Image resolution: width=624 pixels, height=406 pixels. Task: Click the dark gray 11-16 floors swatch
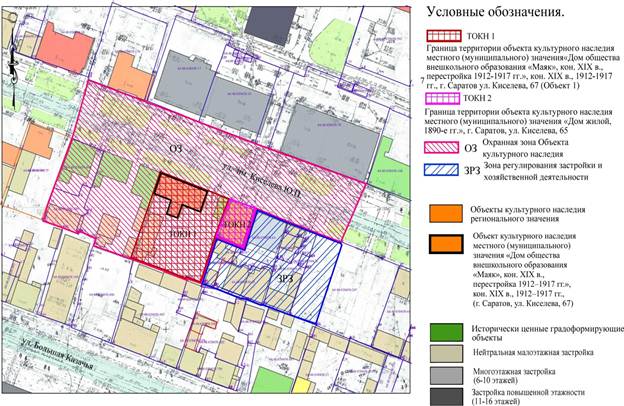pyautogui.click(x=446, y=396)
